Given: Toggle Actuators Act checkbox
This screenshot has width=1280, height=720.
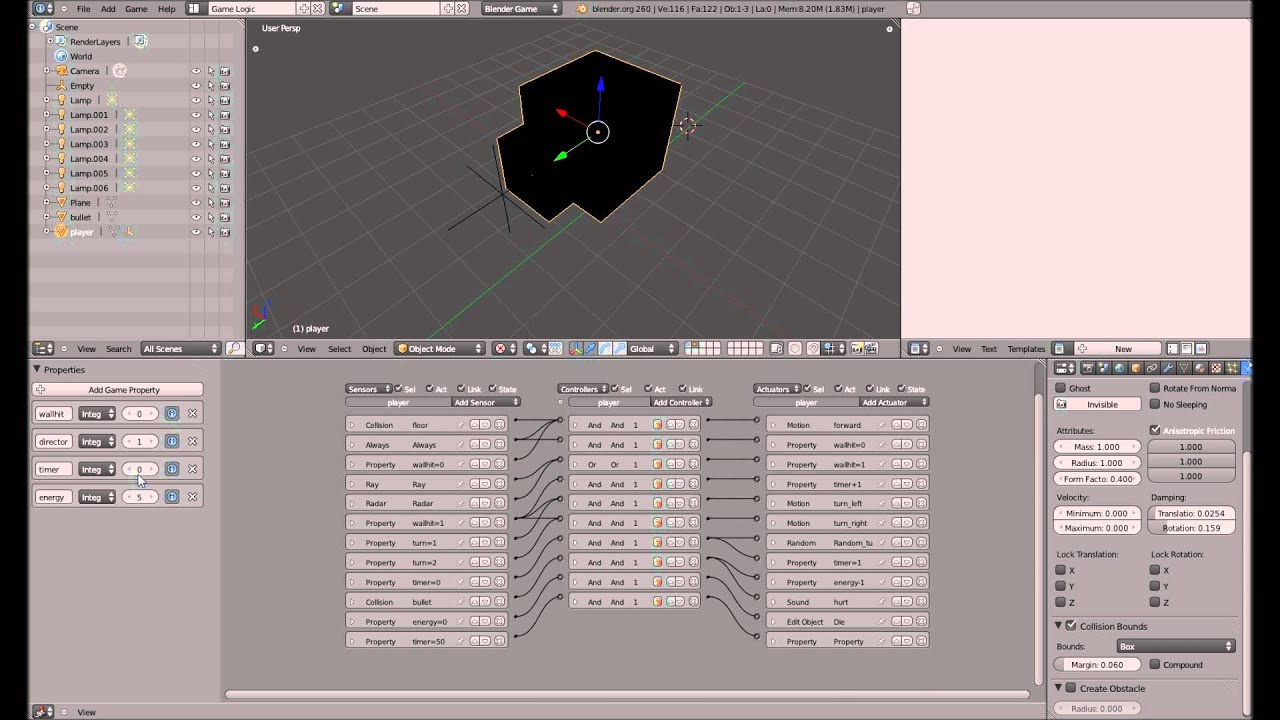Looking at the screenshot, I should pos(839,389).
